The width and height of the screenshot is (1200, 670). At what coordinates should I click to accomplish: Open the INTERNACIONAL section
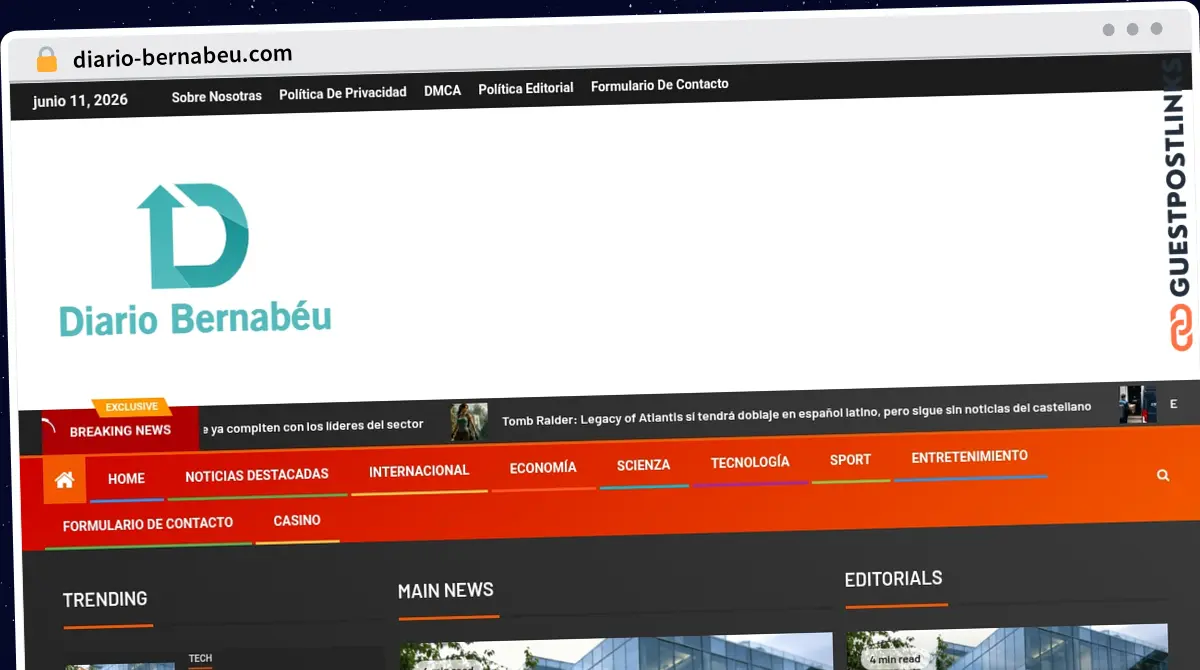[419, 470]
